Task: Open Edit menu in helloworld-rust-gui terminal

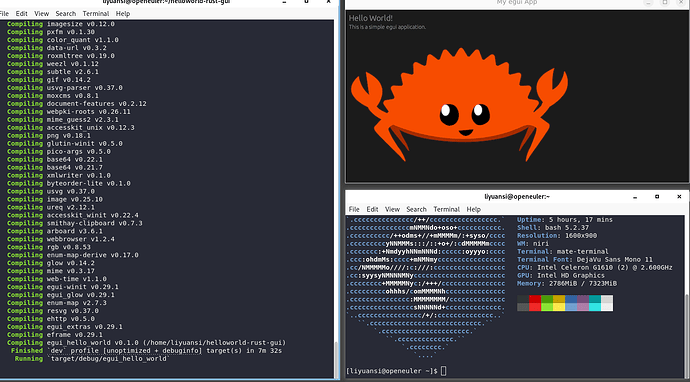Action: click(x=21, y=14)
